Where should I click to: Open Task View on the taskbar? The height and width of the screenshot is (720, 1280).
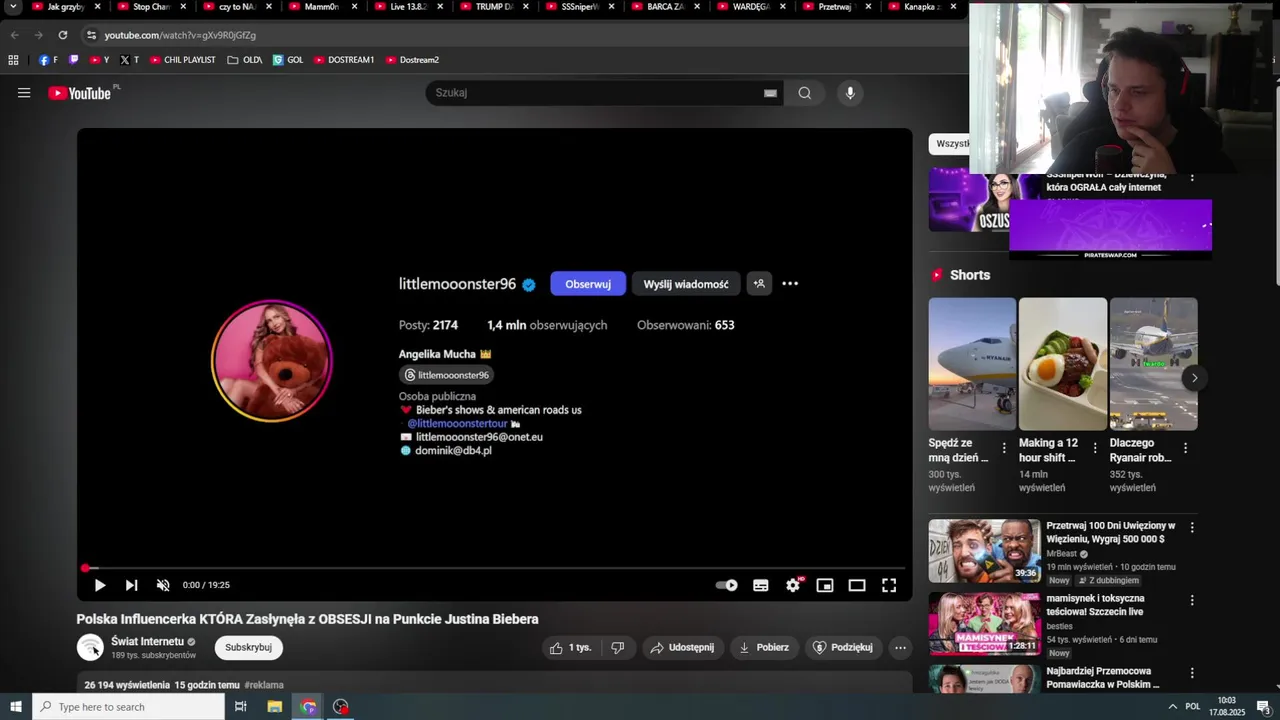(241, 707)
